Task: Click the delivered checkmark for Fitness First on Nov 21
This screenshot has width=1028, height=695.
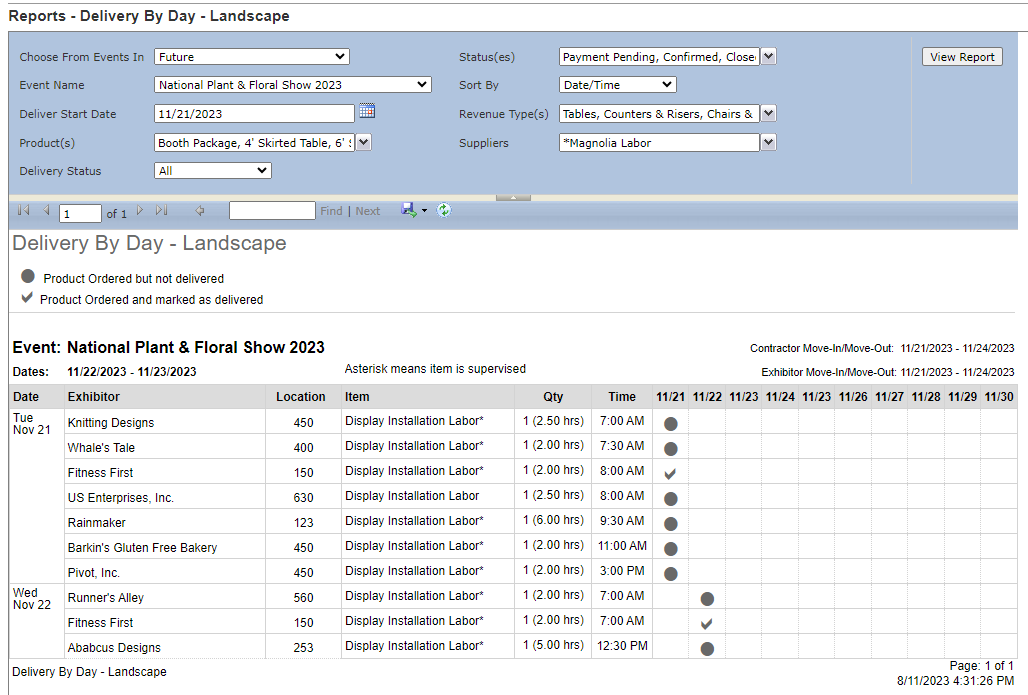Action: coord(670,471)
